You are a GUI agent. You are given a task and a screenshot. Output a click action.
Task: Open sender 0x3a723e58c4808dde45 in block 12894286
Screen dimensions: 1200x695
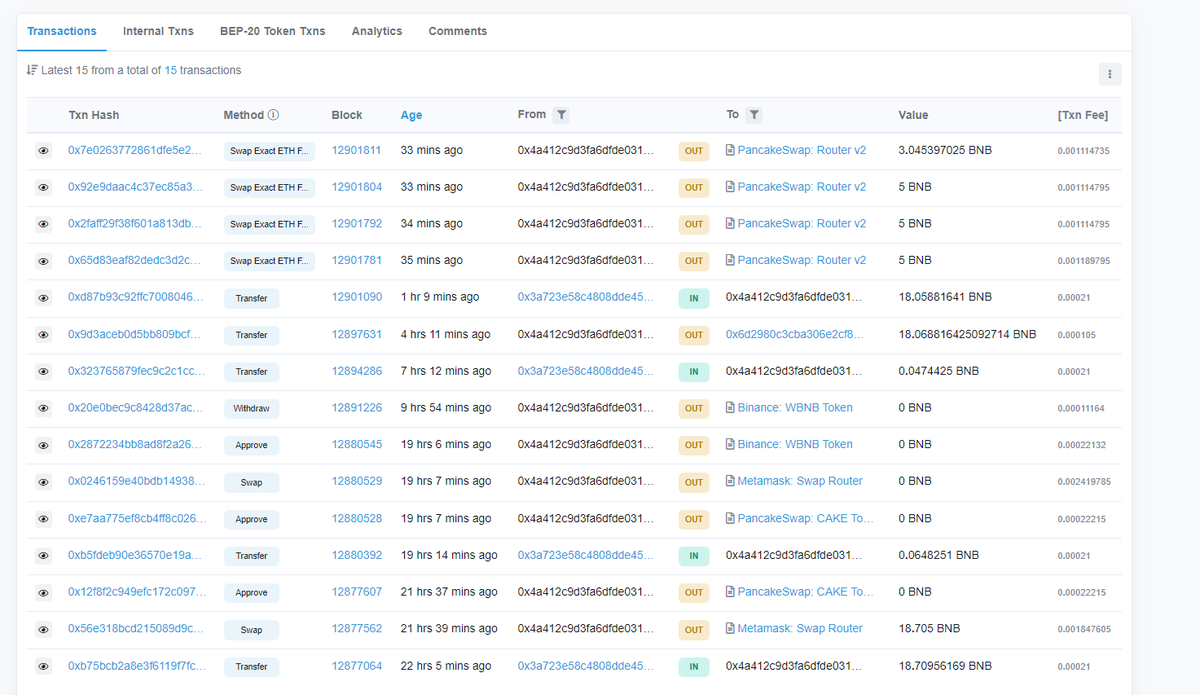586,371
